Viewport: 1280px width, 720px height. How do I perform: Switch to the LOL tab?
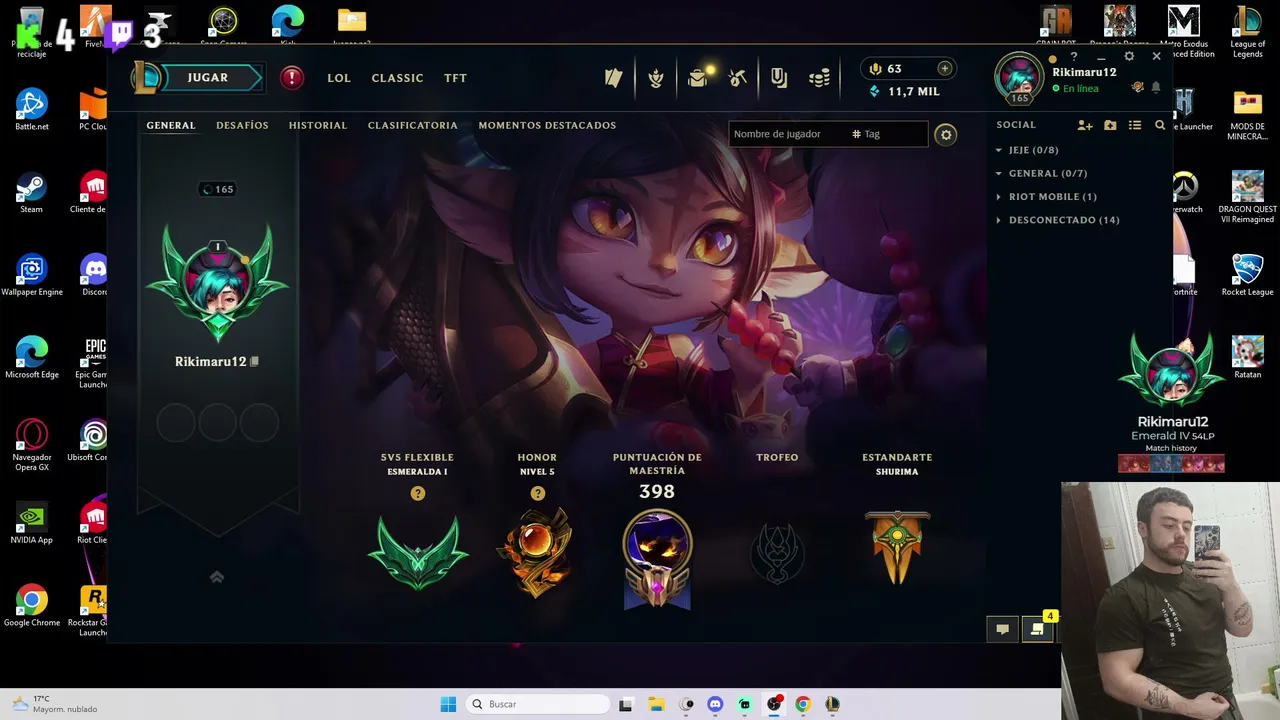click(339, 78)
